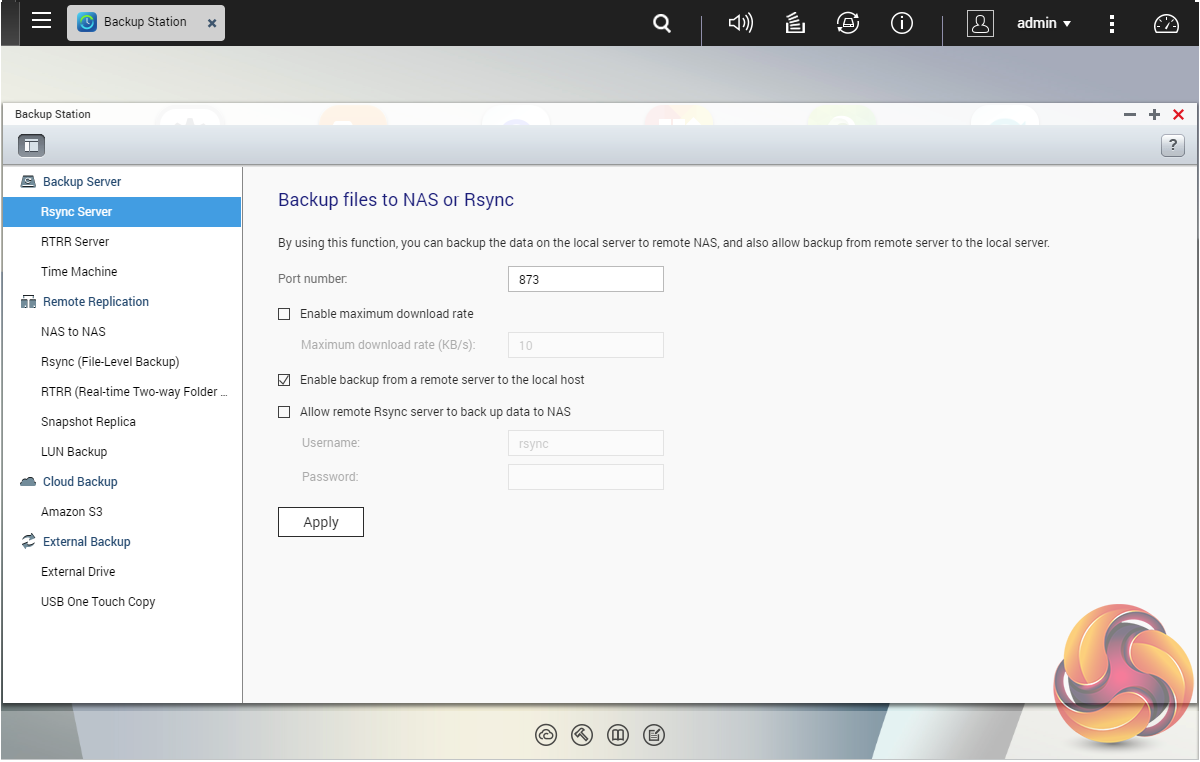The image size is (1200, 762).
Task: Allow remote Rsync server to back up data
Action: click(x=284, y=412)
